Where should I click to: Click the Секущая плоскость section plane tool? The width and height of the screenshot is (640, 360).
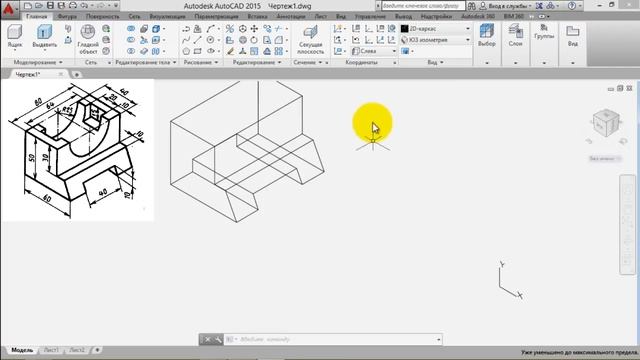(311, 39)
